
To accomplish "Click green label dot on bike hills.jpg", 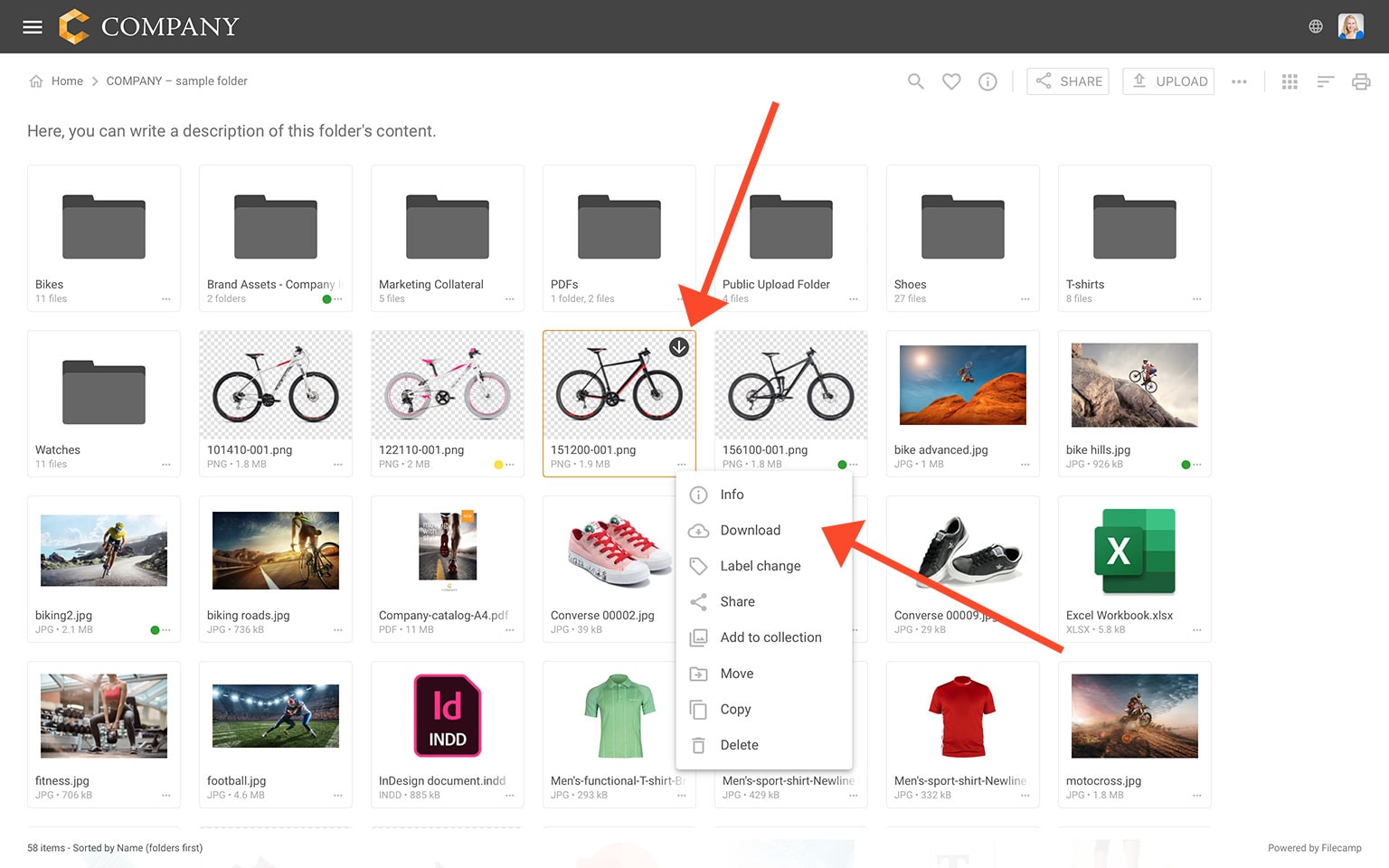I will (1186, 465).
